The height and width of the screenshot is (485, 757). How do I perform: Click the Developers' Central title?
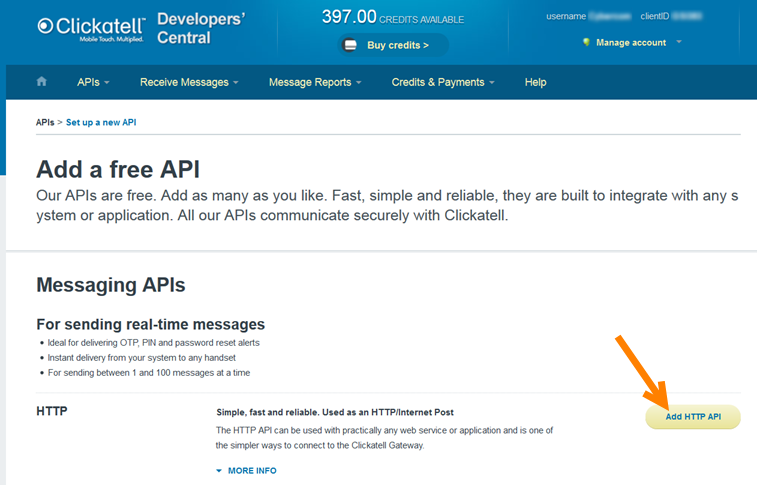coord(201,28)
